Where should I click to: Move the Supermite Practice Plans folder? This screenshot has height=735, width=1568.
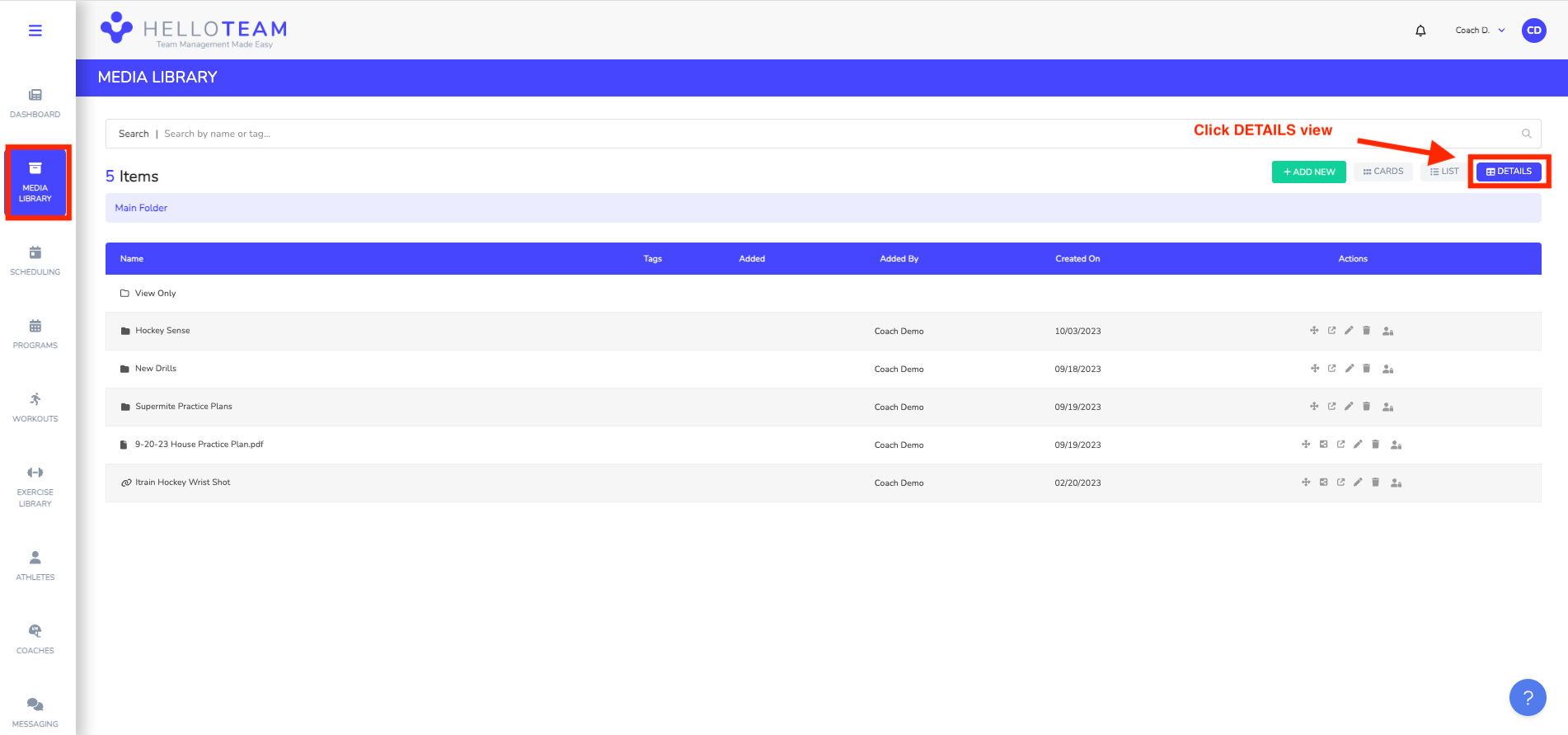[1314, 407]
